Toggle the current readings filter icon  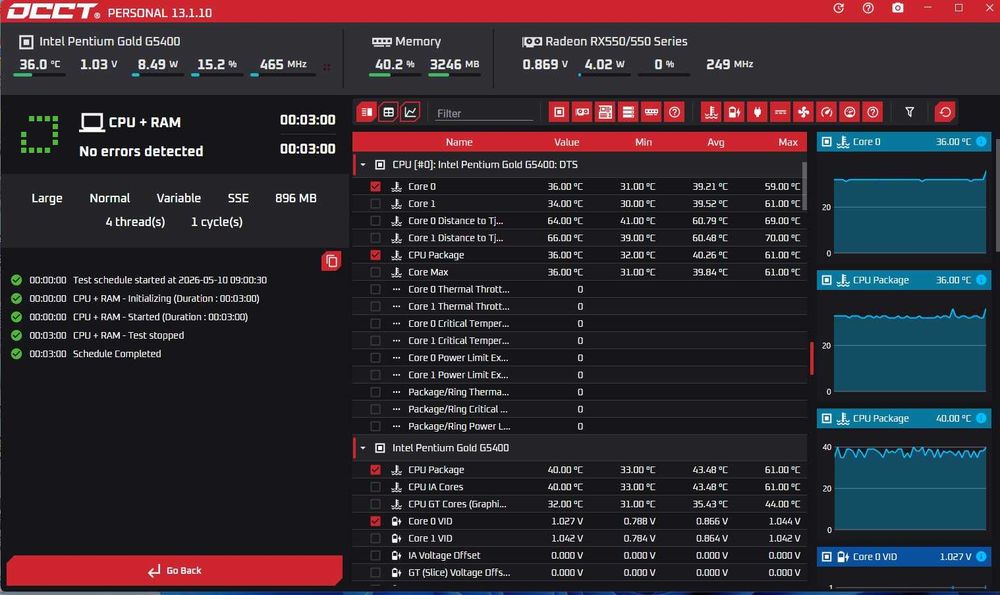click(780, 112)
